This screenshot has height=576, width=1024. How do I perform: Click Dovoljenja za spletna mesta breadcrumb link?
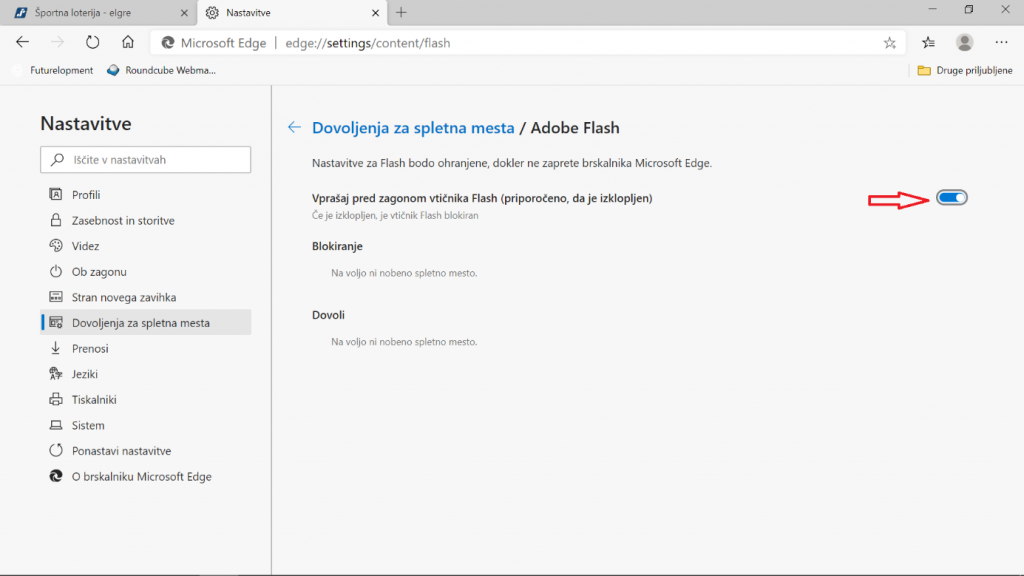click(413, 127)
